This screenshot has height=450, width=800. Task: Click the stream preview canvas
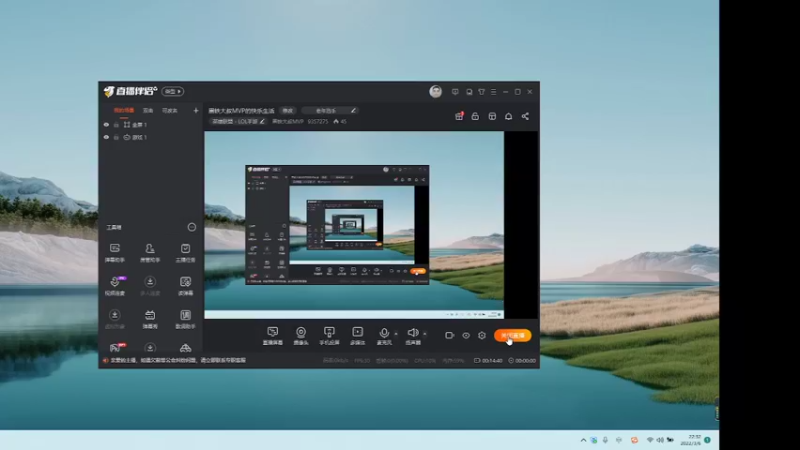pos(371,225)
